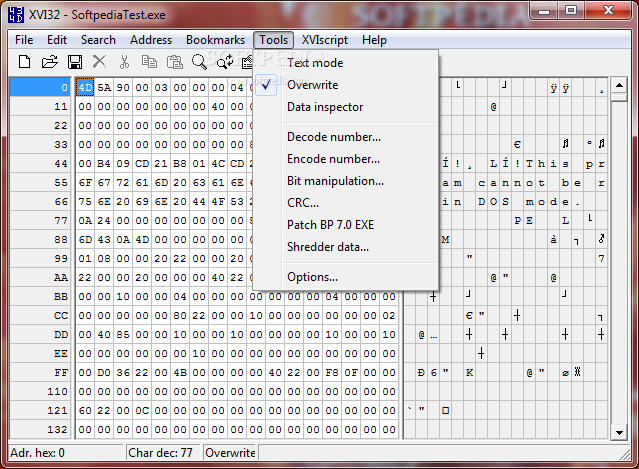Screen dimensions: 639x469
Task: Toggle Text mode in Tools menu
Action: [346, 63]
